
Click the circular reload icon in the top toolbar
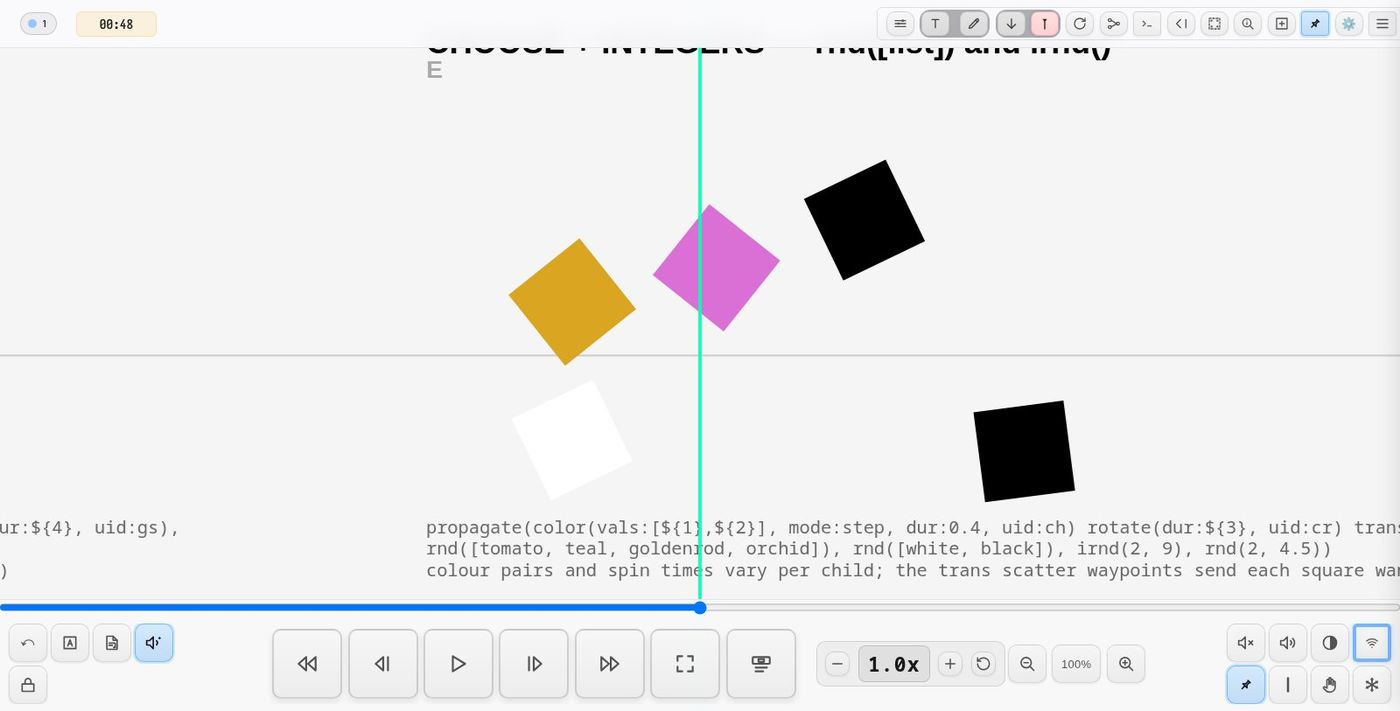click(1080, 24)
